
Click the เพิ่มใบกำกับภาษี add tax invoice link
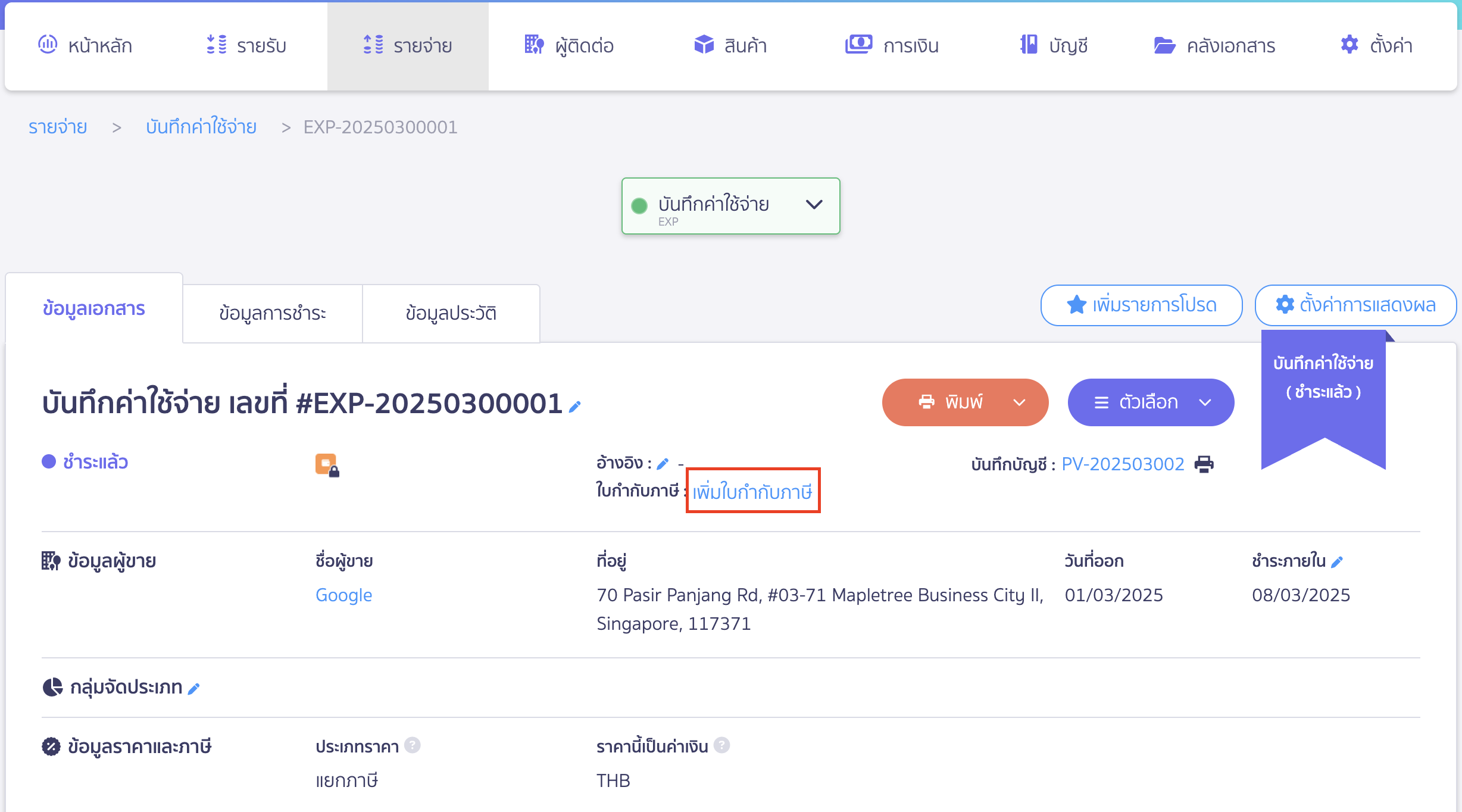pos(752,492)
